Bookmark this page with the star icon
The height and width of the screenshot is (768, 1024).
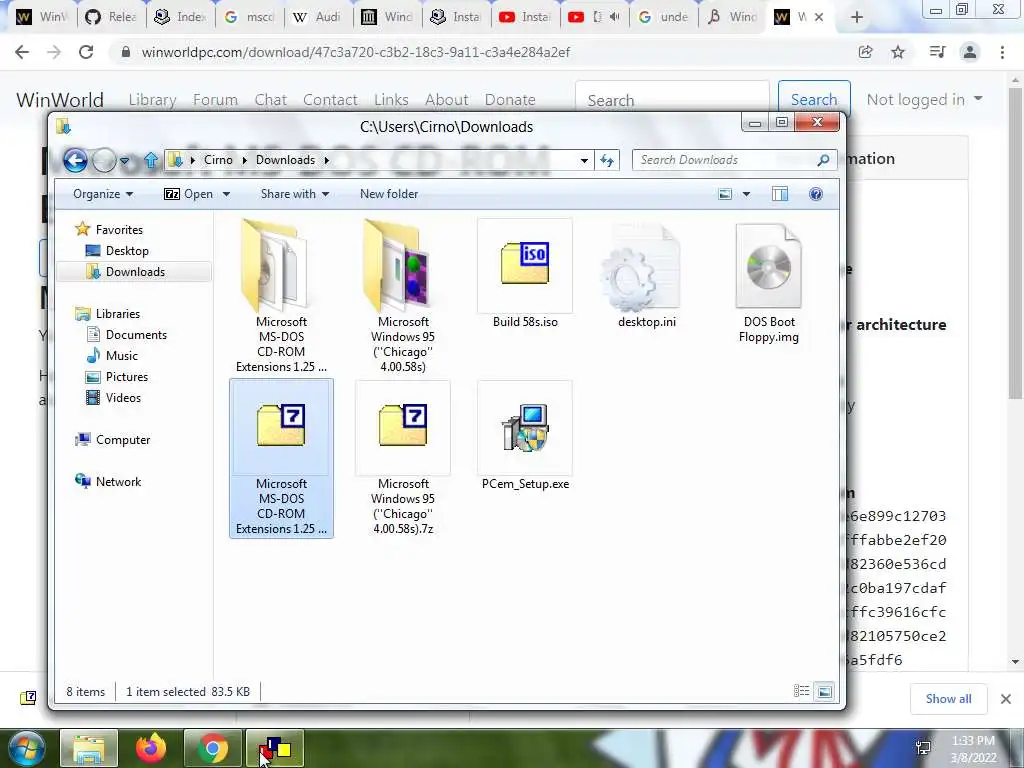tap(898, 52)
